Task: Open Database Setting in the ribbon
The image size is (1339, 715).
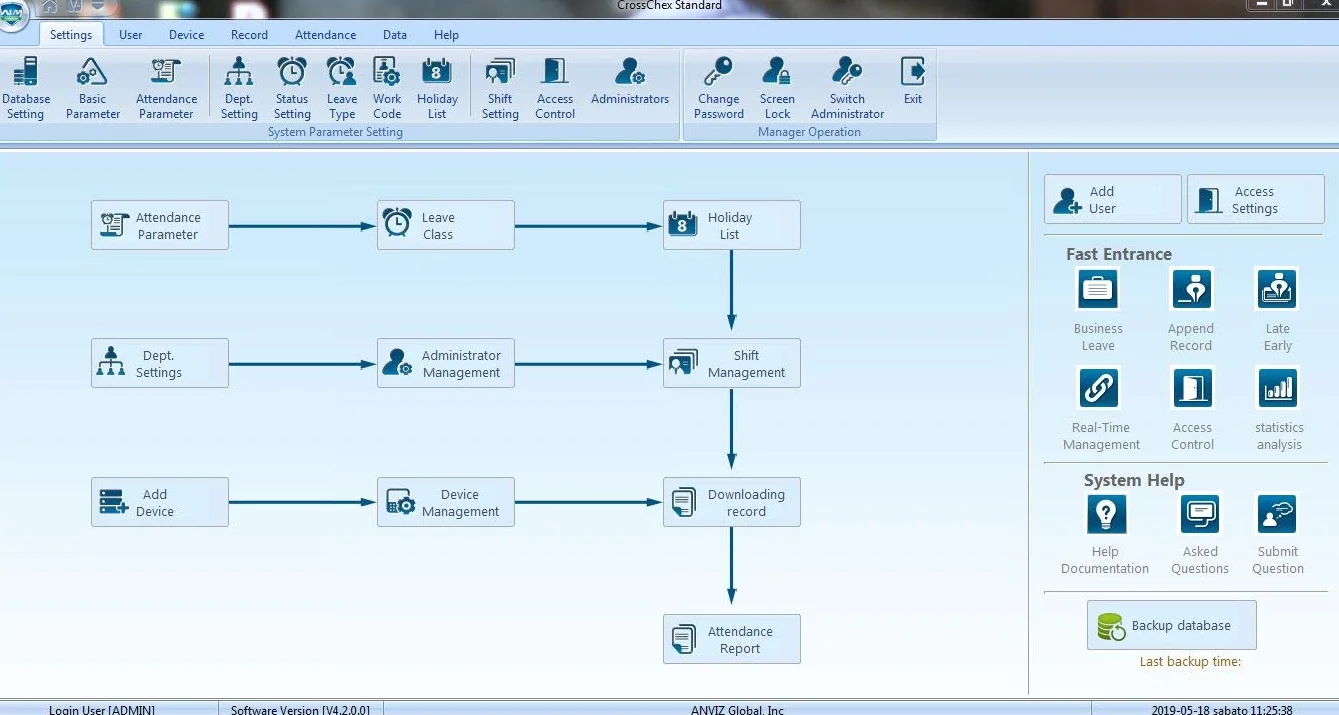Action: coord(26,88)
